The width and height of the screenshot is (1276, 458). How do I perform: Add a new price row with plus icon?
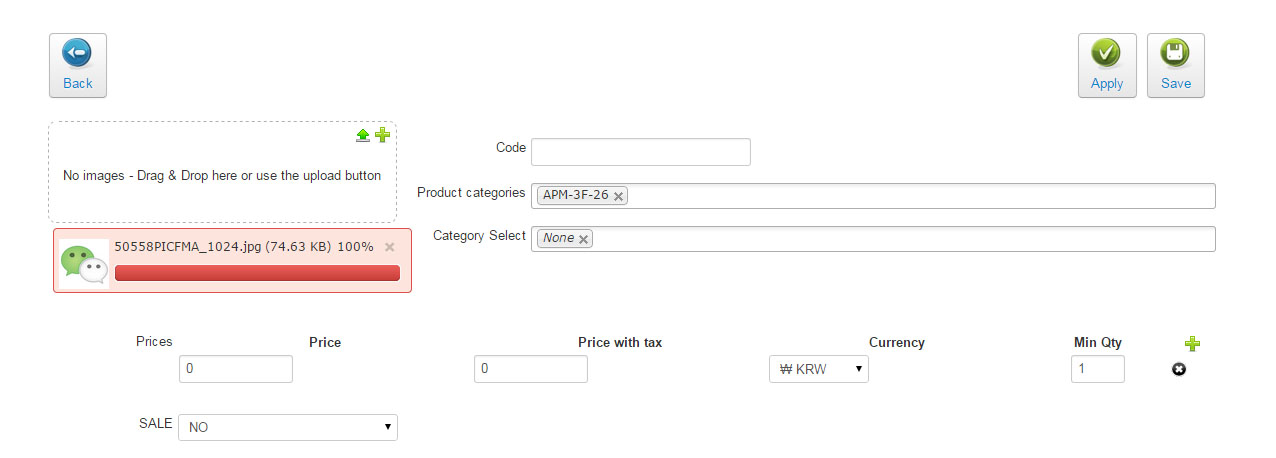pos(1192,344)
